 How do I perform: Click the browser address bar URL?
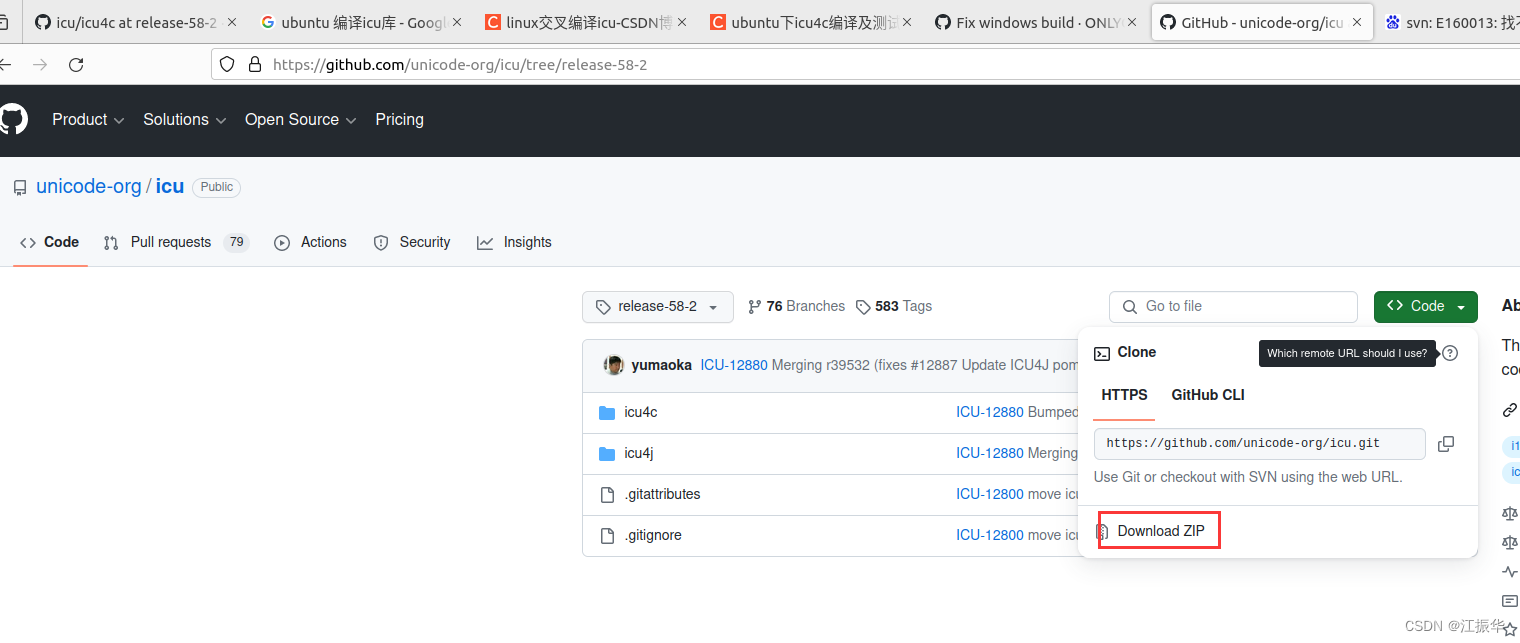pyautogui.click(x=460, y=65)
